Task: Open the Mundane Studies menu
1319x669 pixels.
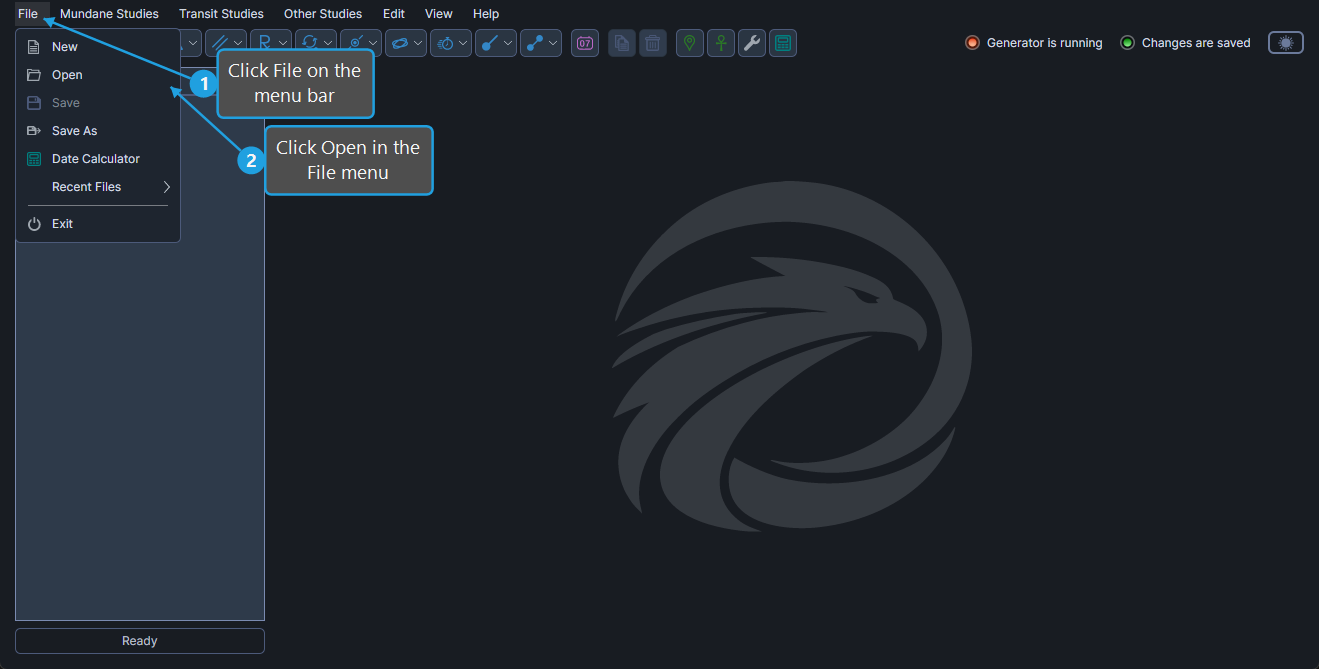Action: pyautogui.click(x=109, y=14)
